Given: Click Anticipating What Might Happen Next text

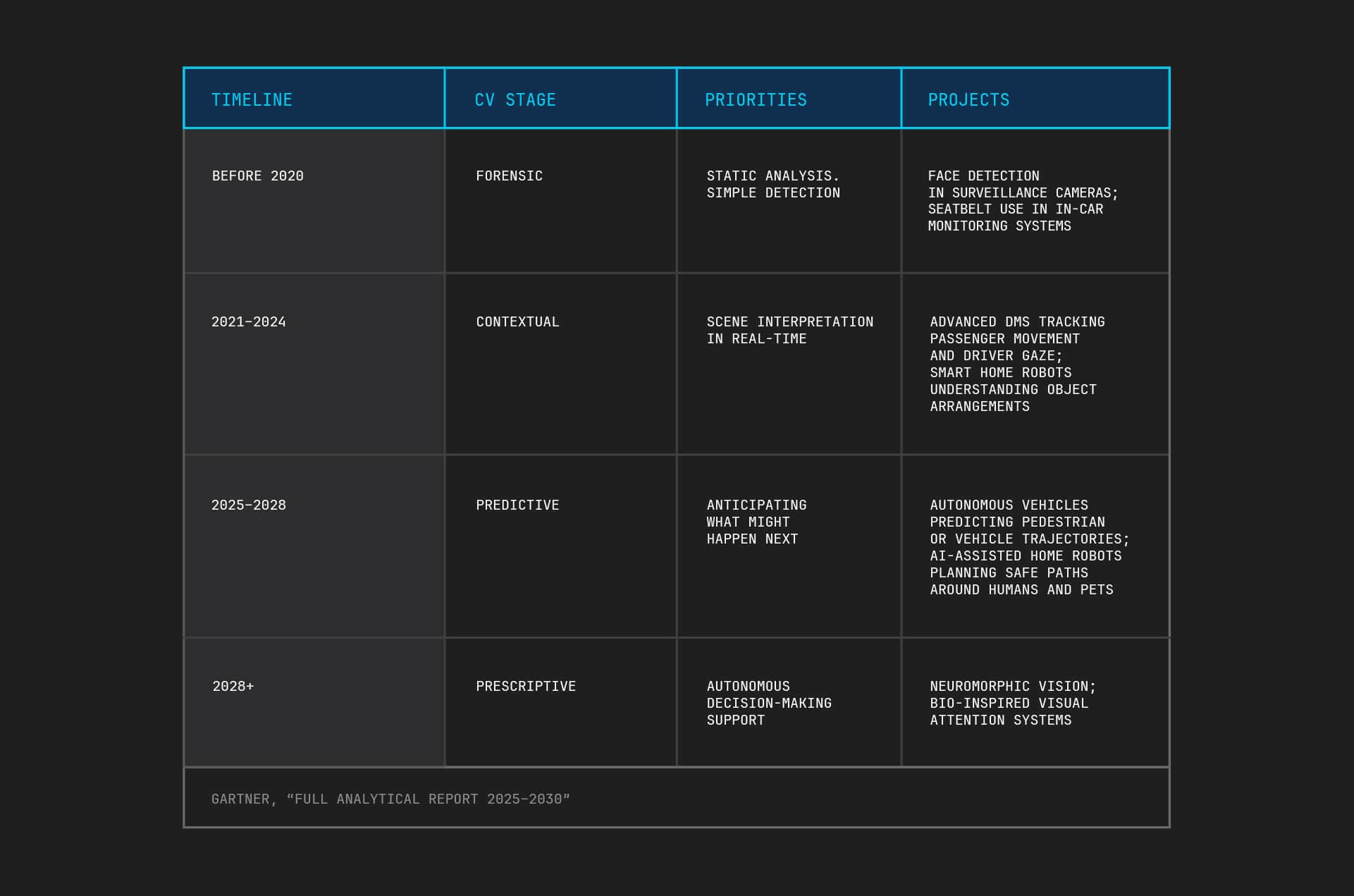Looking at the screenshot, I should pyautogui.click(x=756, y=522).
